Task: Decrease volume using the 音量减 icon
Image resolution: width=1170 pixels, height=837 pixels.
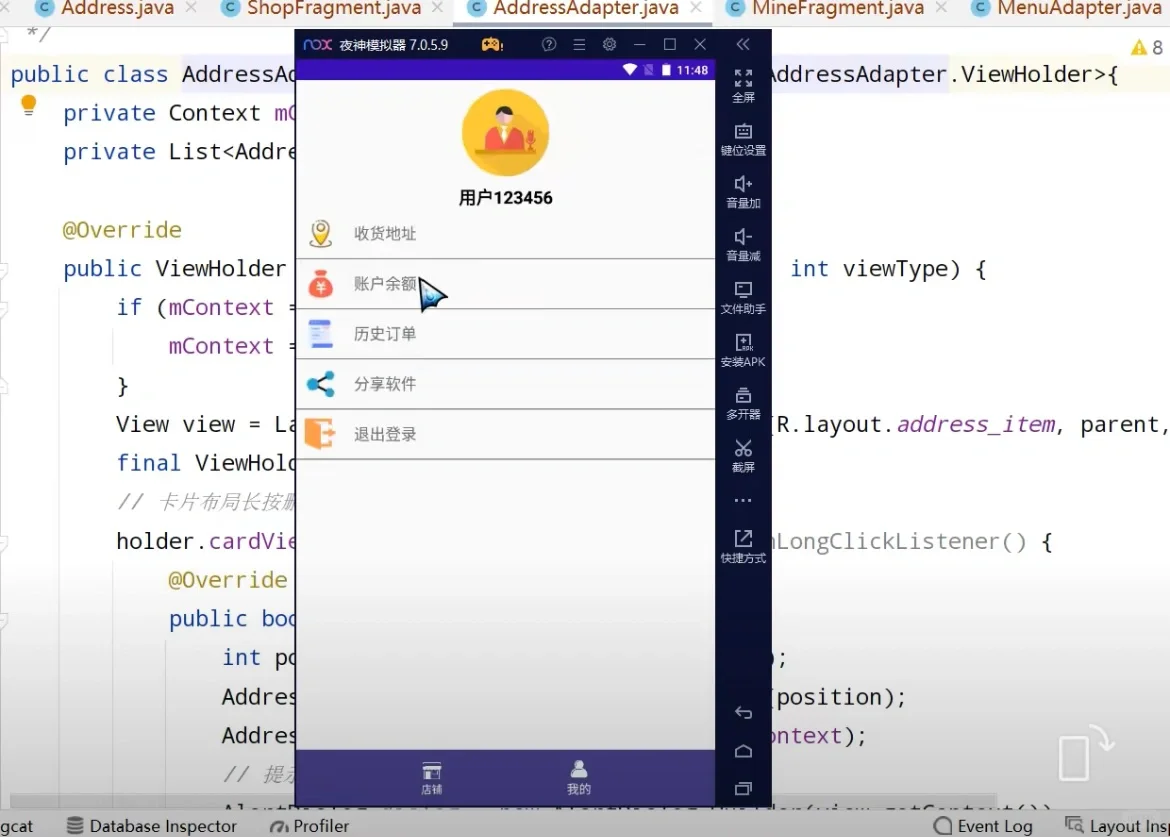Action: [x=743, y=243]
